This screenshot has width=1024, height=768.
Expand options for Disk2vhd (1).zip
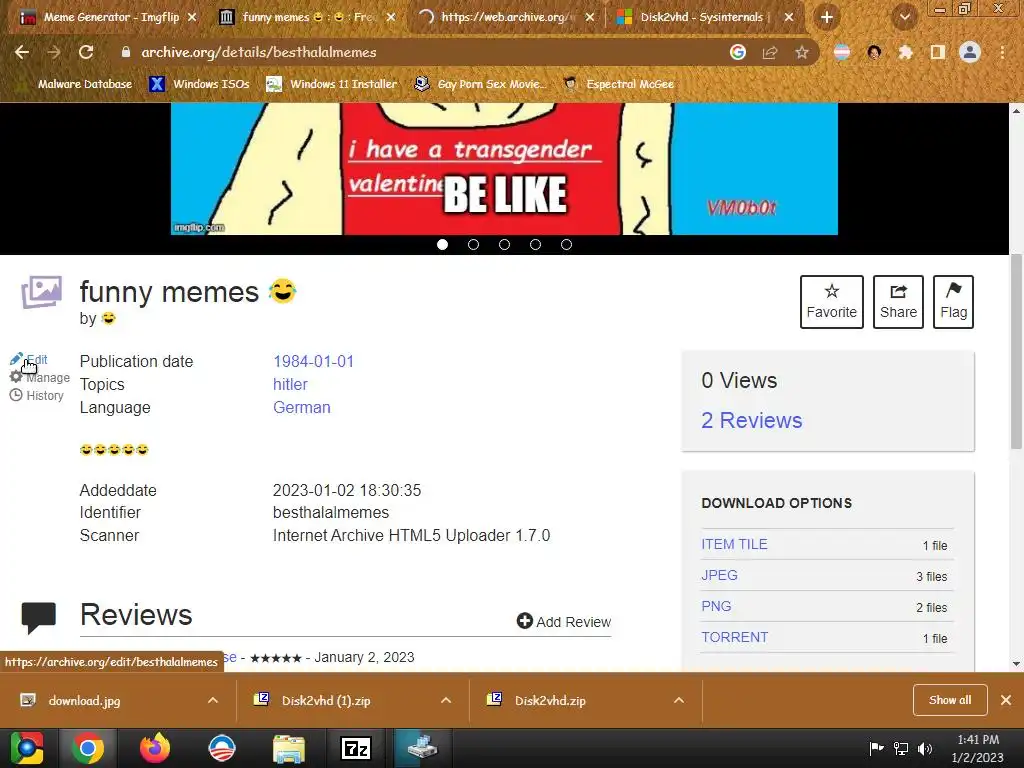click(446, 700)
